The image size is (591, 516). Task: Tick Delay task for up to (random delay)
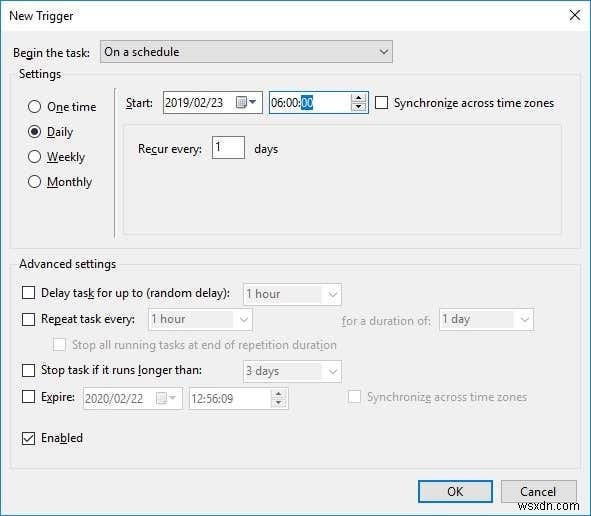coord(28,292)
